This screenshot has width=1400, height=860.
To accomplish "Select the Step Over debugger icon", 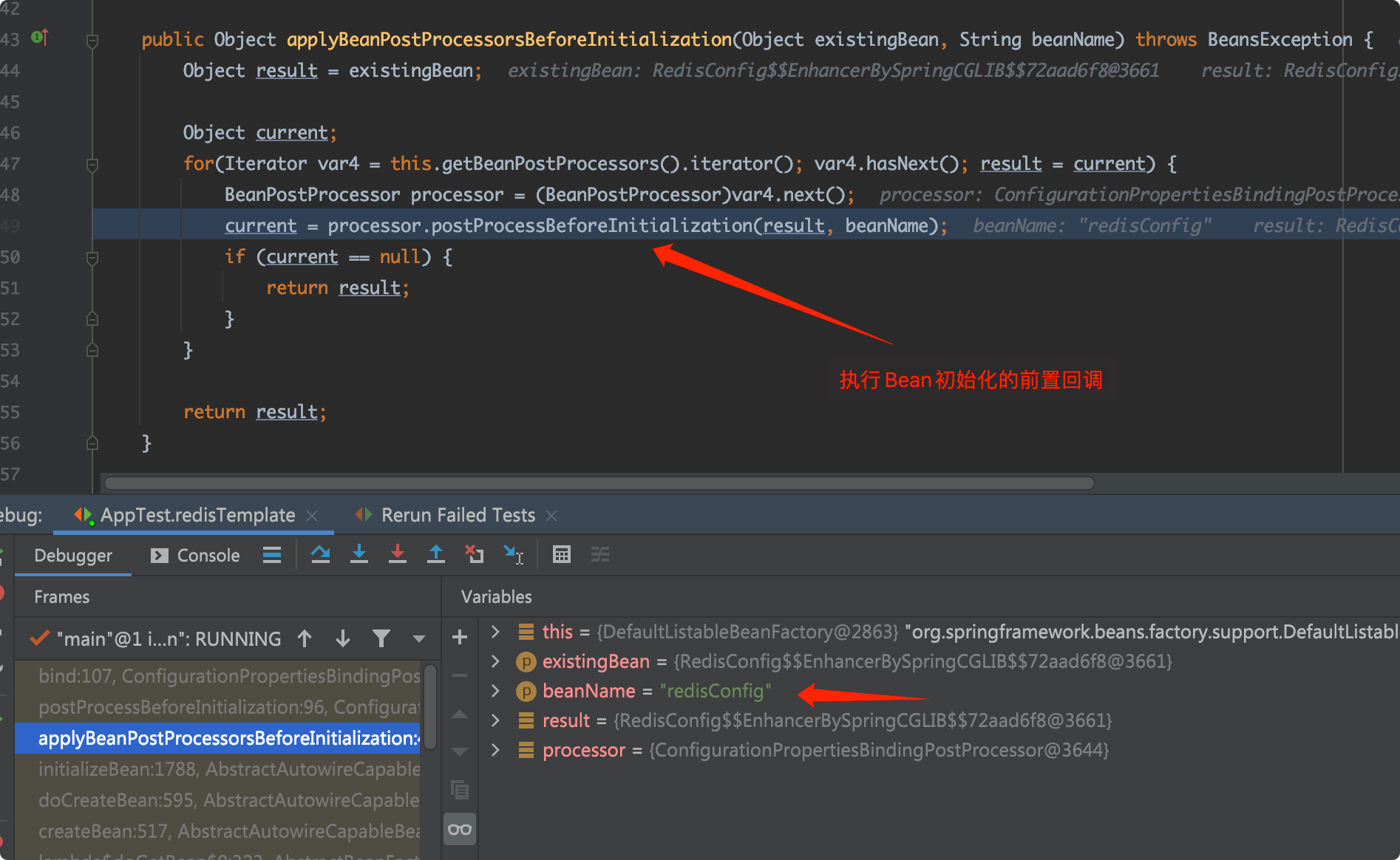I will [x=320, y=554].
